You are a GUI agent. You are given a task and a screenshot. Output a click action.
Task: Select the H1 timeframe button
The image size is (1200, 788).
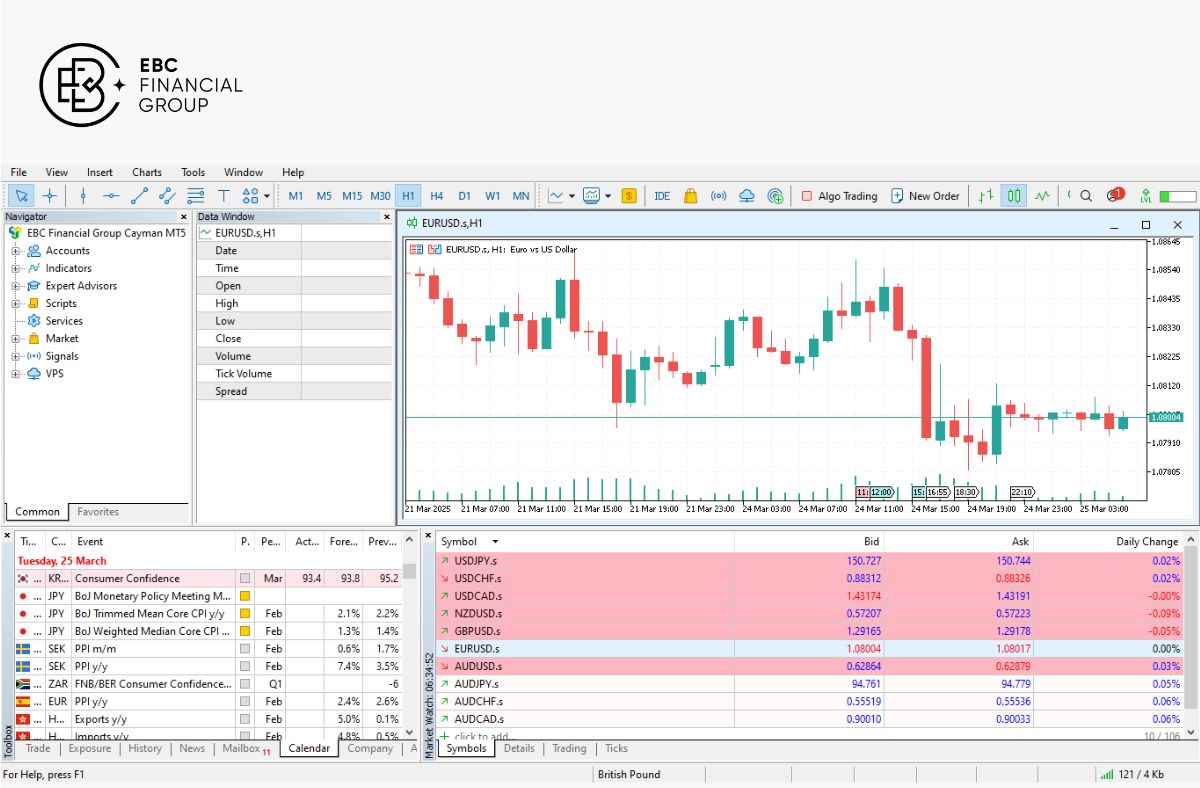click(408, 196)
